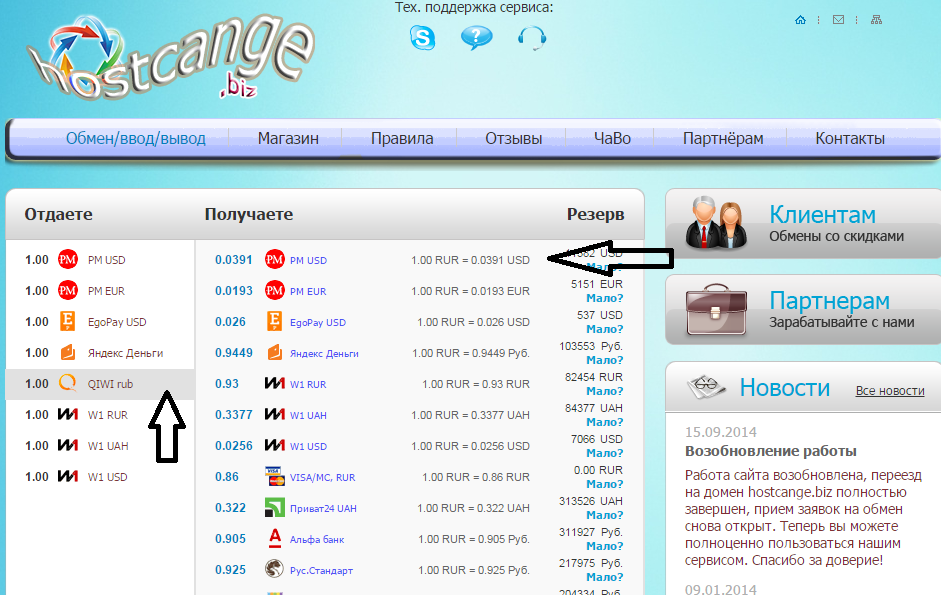Click the Партнерам banner button

click(802, 310)
